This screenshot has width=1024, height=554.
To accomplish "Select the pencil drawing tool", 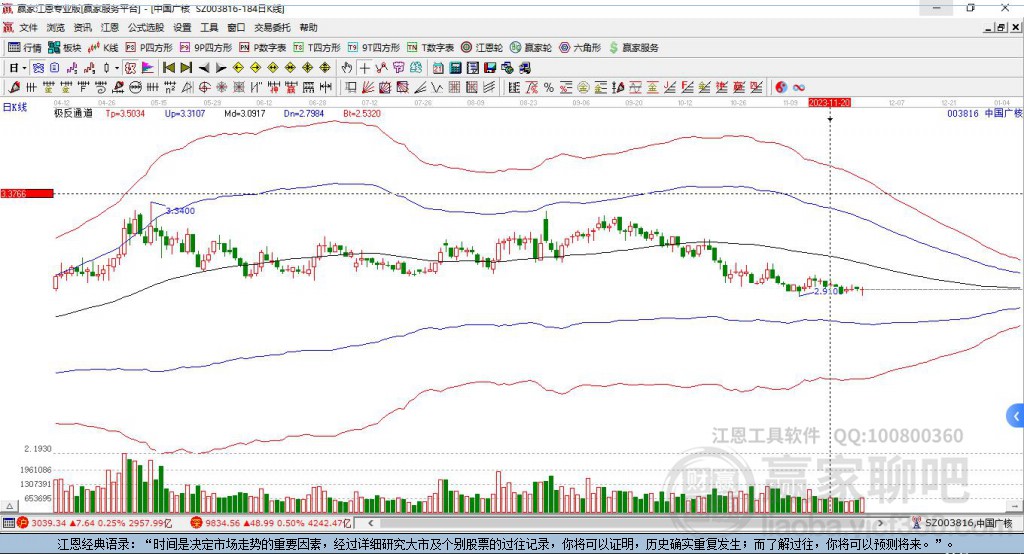I will (x=14, y=88).
